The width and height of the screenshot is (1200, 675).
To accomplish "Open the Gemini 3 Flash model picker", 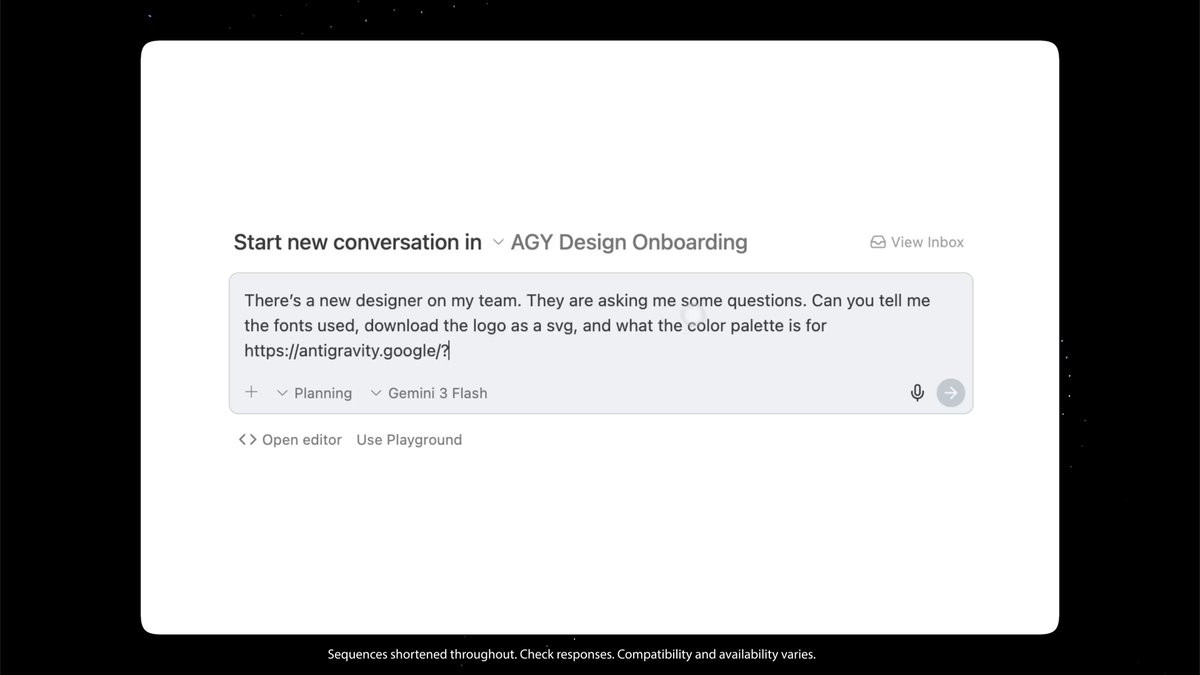I will pos(437,393).
